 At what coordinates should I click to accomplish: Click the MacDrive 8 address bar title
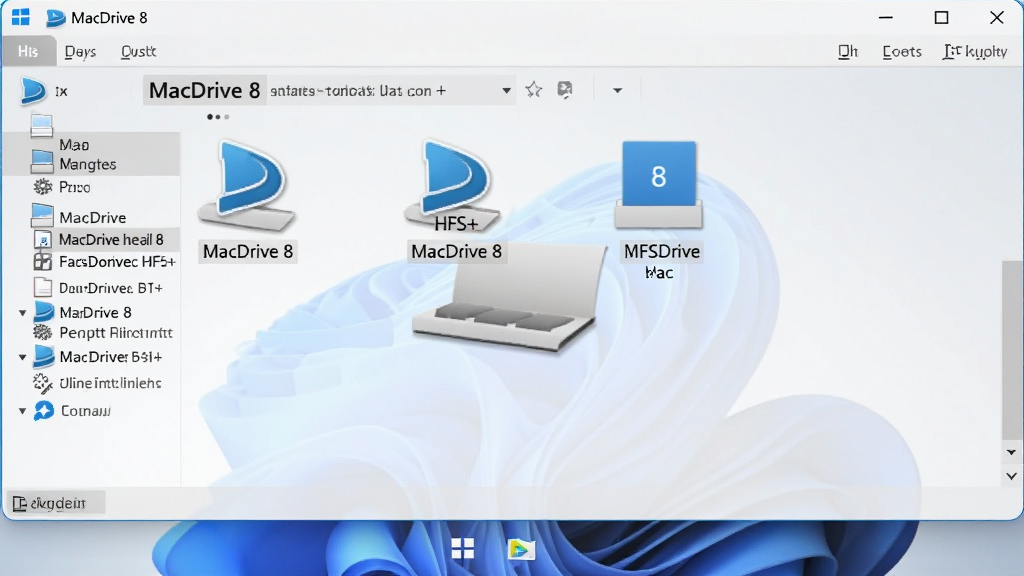pos(204,90)
